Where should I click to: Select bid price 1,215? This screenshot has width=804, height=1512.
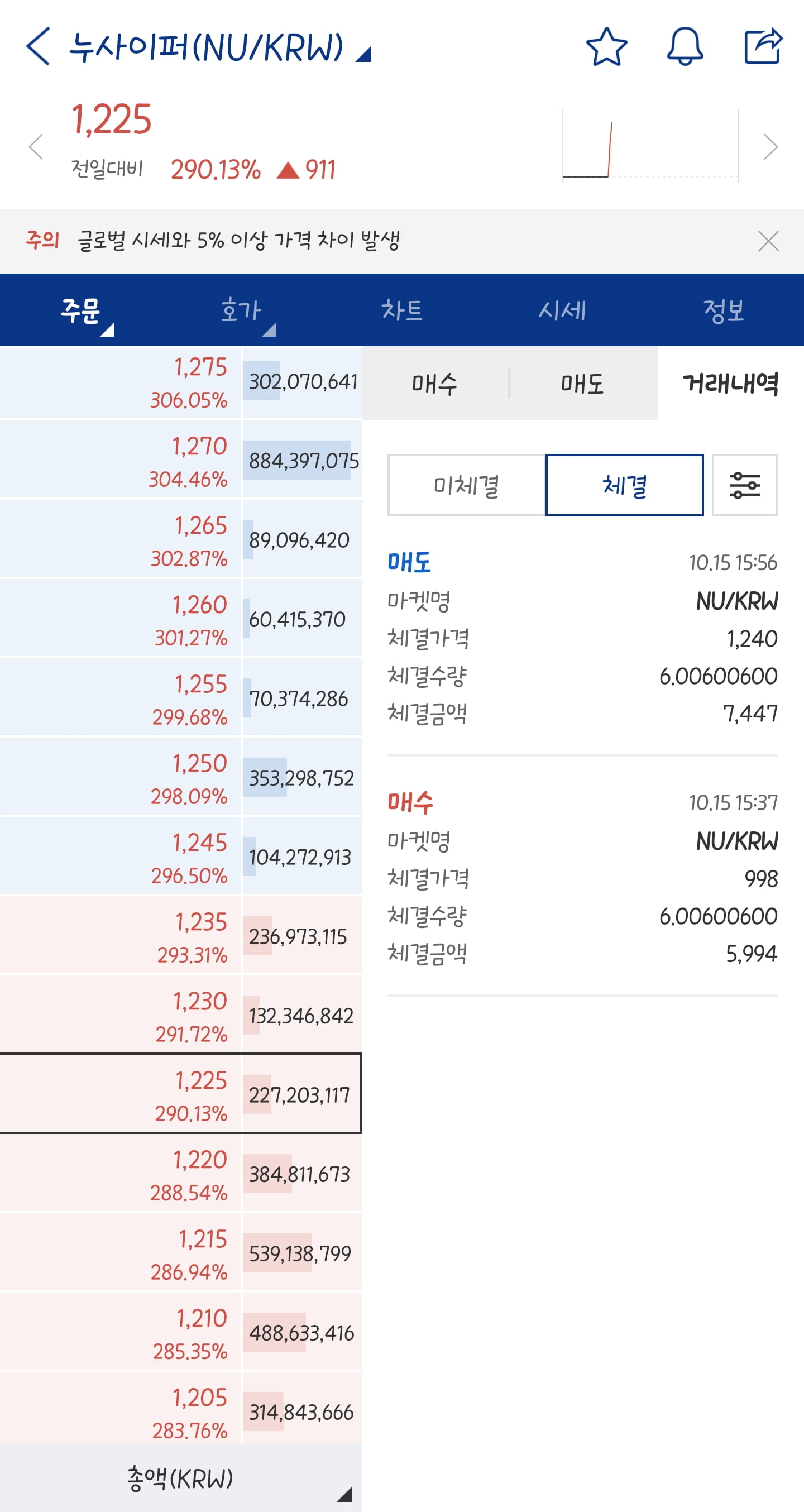[120, 1252]
